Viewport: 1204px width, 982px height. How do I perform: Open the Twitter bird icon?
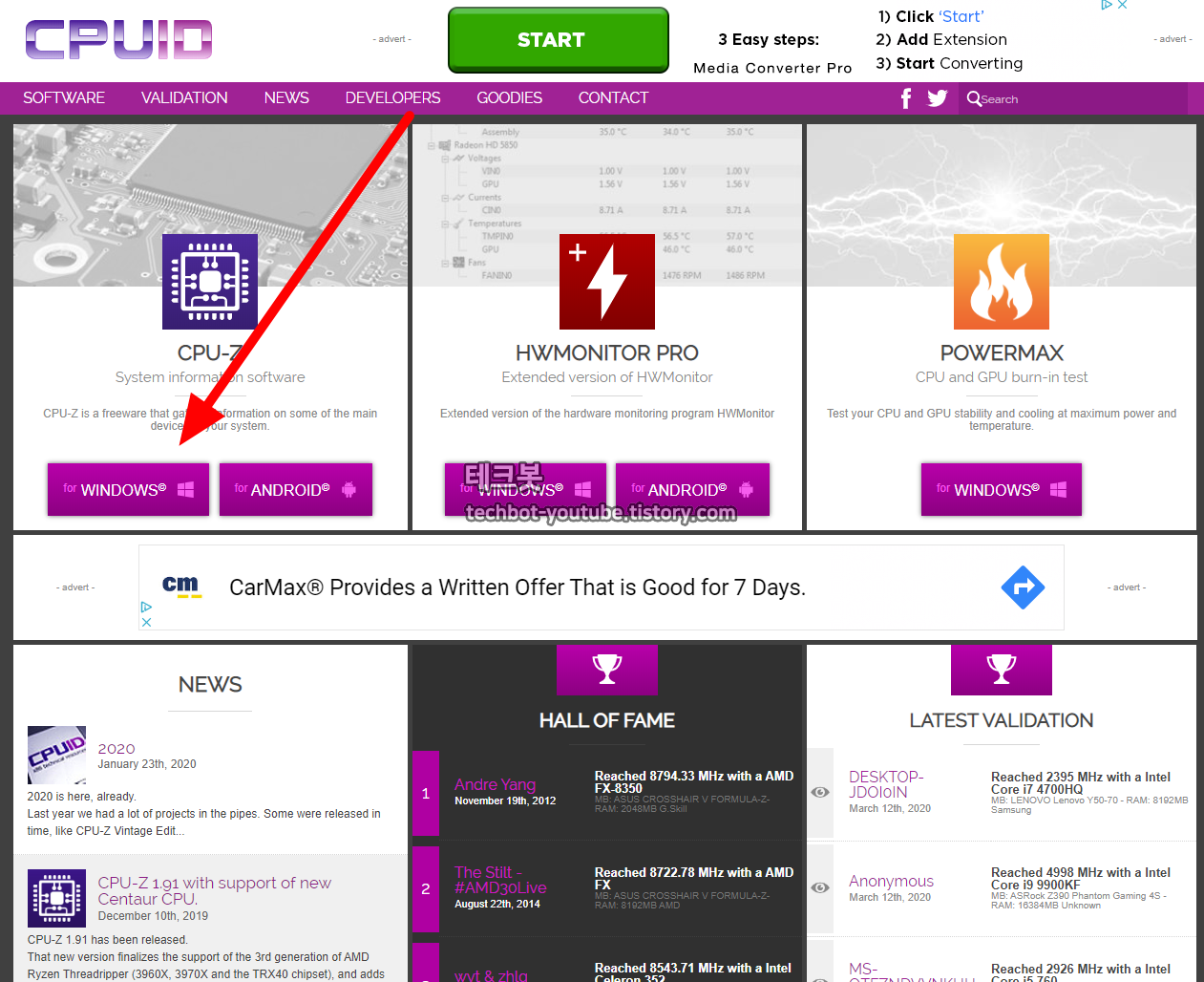click(938, 98)
